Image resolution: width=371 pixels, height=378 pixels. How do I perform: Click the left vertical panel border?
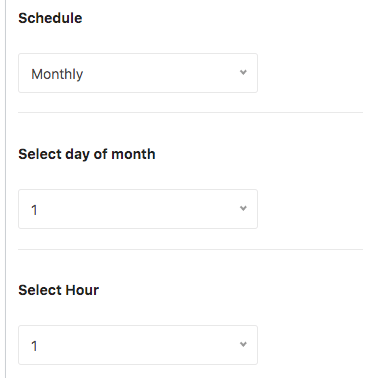[5, 189]
